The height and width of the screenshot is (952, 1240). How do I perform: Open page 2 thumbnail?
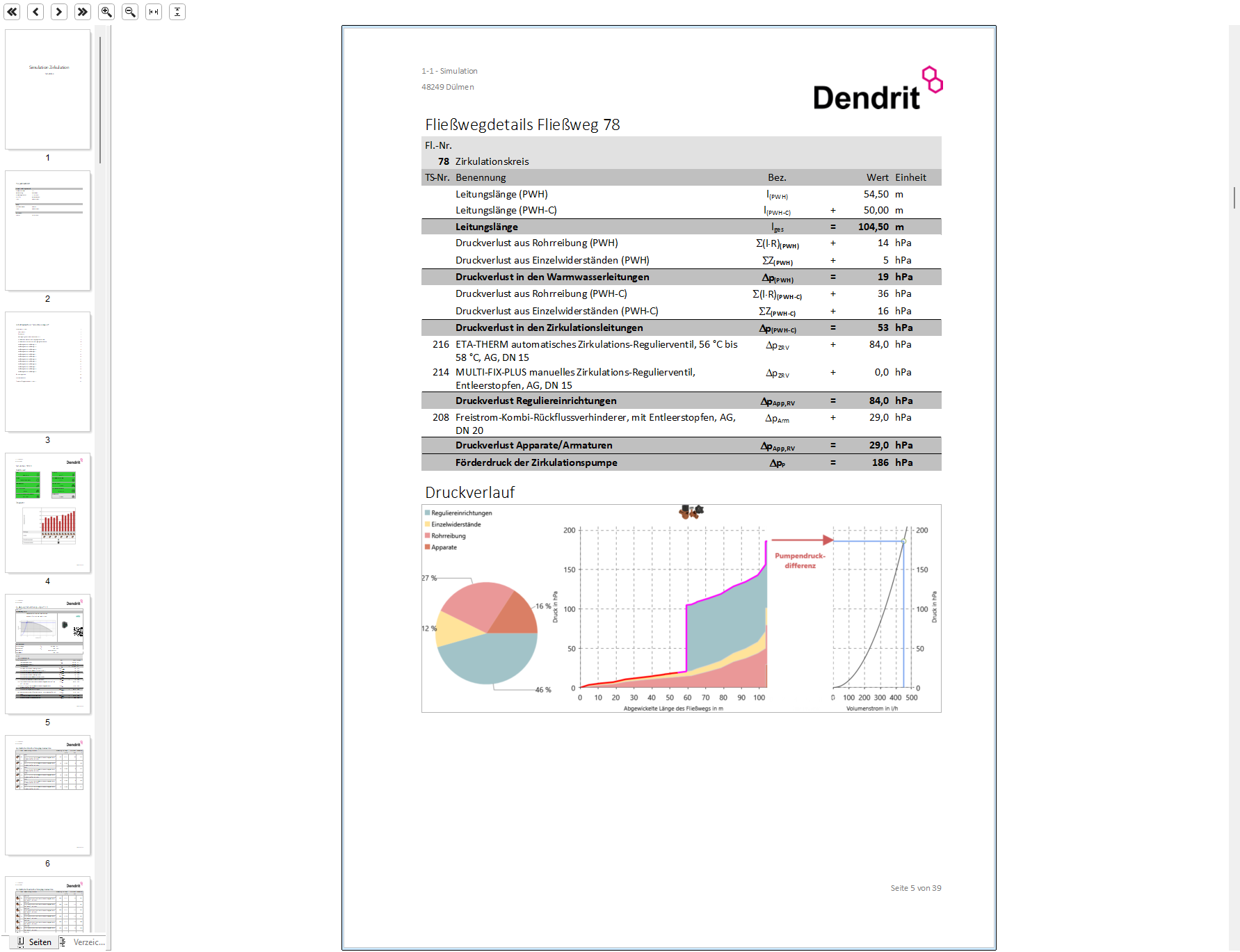click(x=48, y=230)
